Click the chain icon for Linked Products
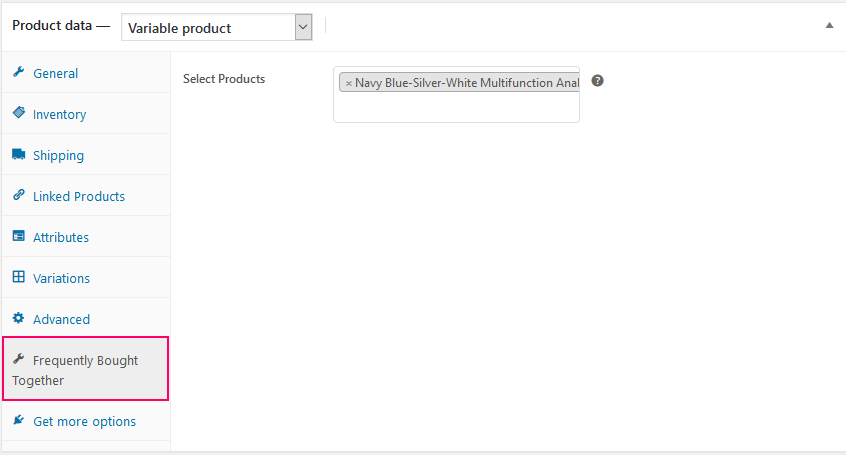 tap(18, 196)
